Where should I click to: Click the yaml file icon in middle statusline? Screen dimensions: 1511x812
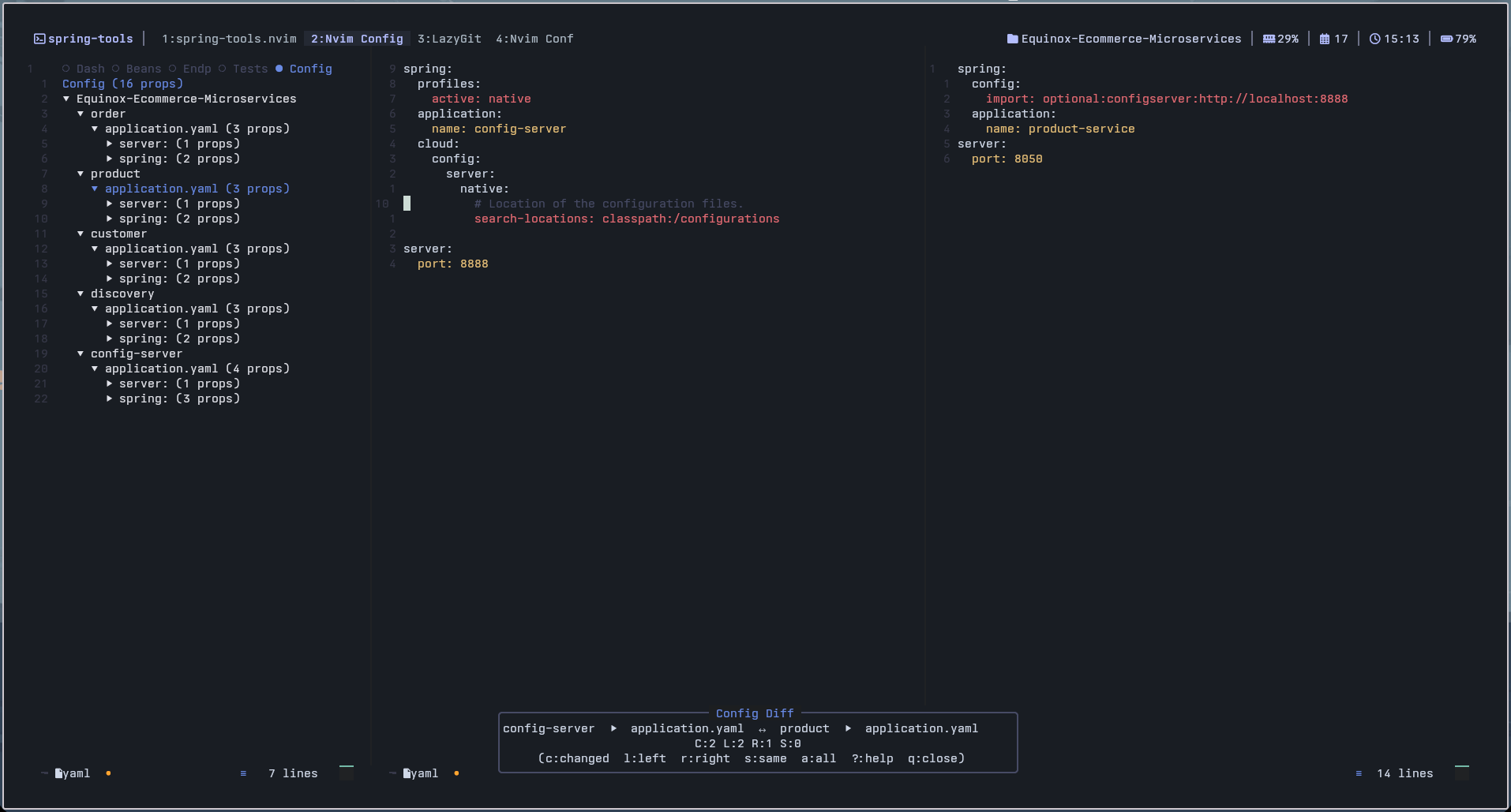[407, 773]
